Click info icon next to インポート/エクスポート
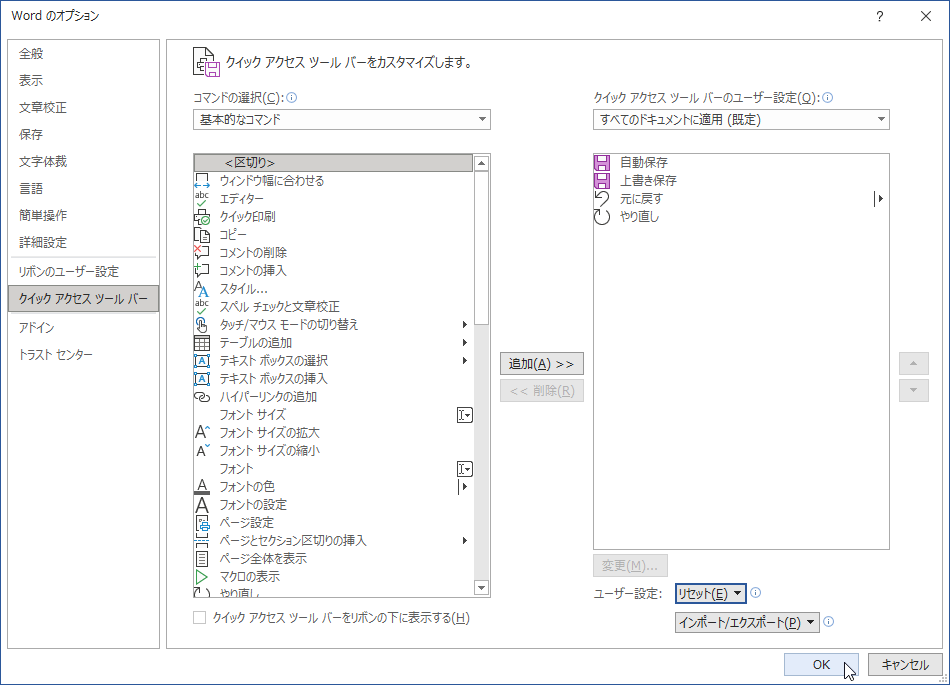Viewport: 950px width, 685px height. (x=829, y=621)
